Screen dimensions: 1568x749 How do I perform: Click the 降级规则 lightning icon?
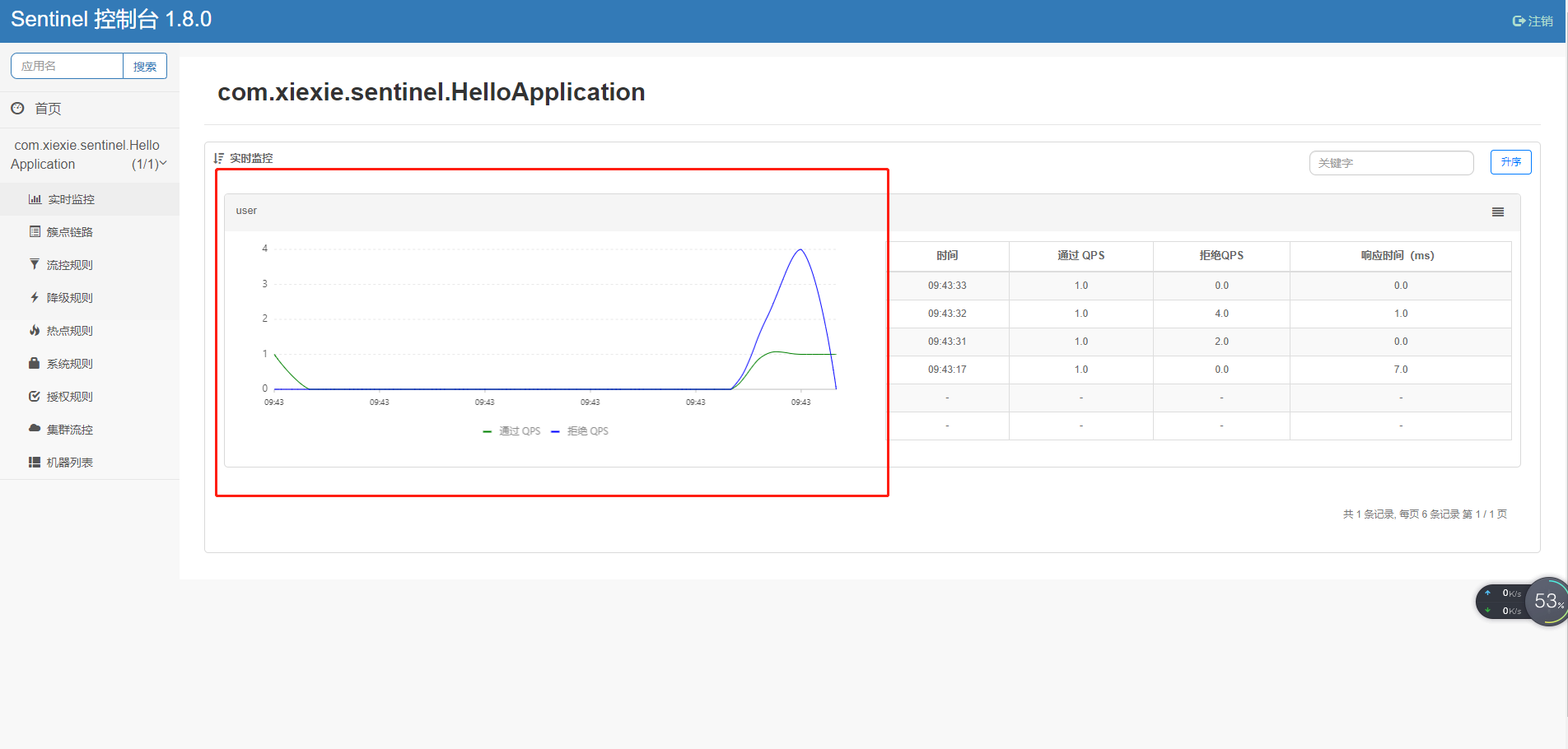(x=35, y=297)
